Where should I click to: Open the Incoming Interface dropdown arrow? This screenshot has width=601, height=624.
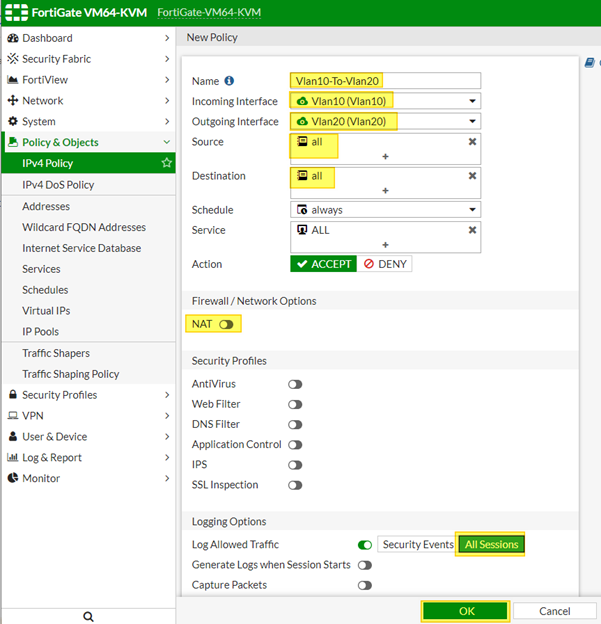(x=472, y=101)
